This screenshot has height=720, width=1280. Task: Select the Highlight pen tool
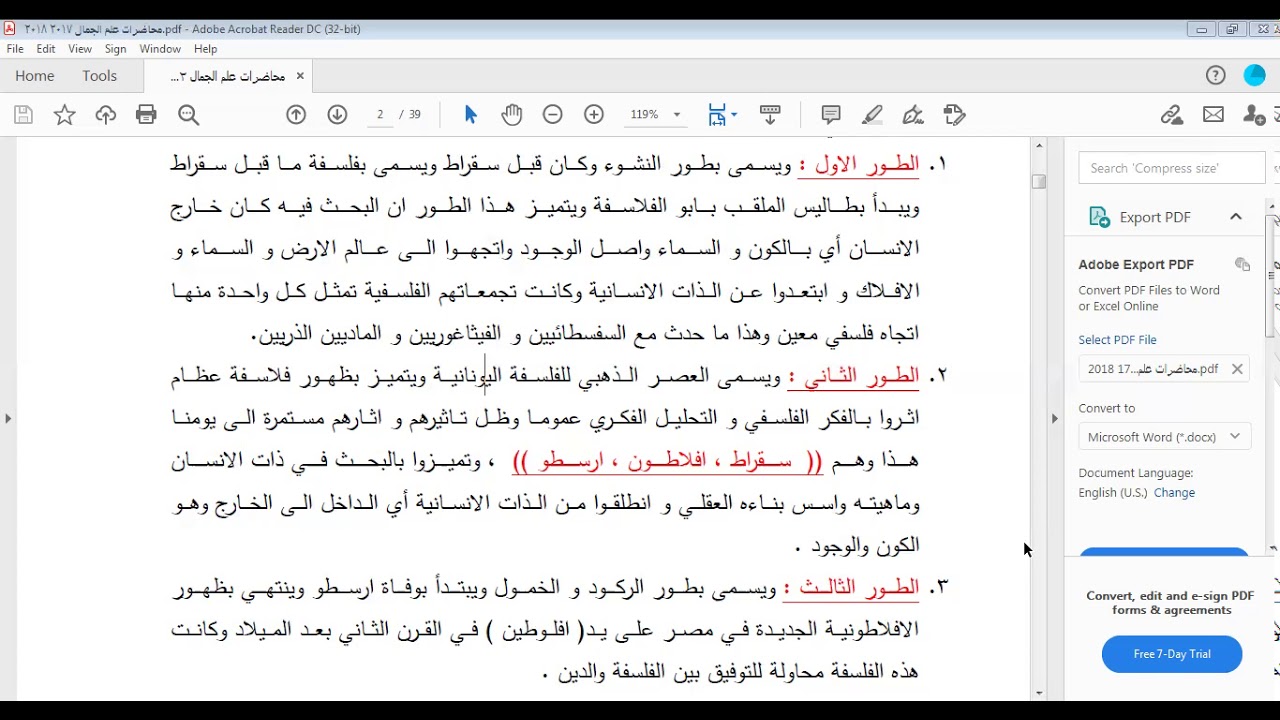pyautogui.click(x=872, y=115)
